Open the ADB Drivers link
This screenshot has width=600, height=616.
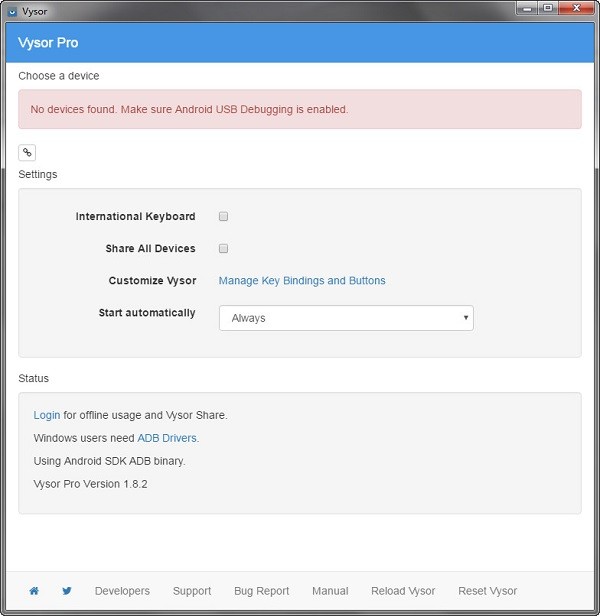[x=167, y=438]
